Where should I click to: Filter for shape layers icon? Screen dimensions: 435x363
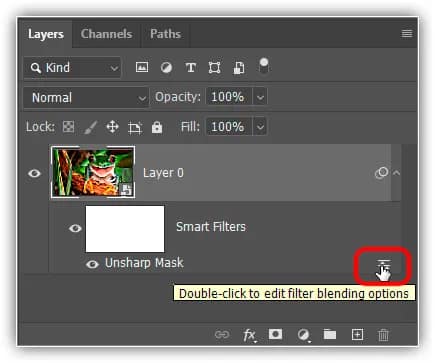(214, 68)
